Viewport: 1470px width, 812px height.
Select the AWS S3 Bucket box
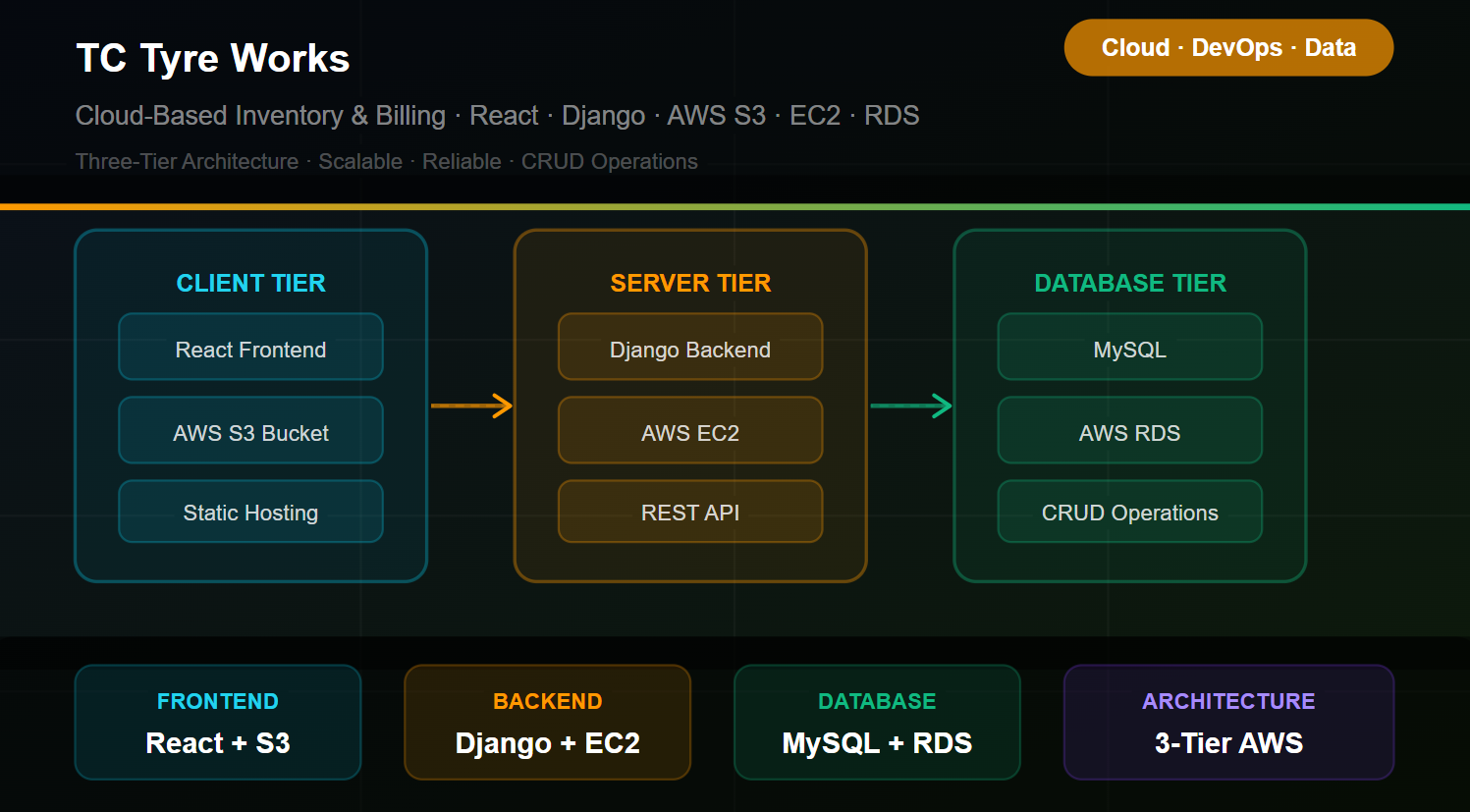point(250,430)
